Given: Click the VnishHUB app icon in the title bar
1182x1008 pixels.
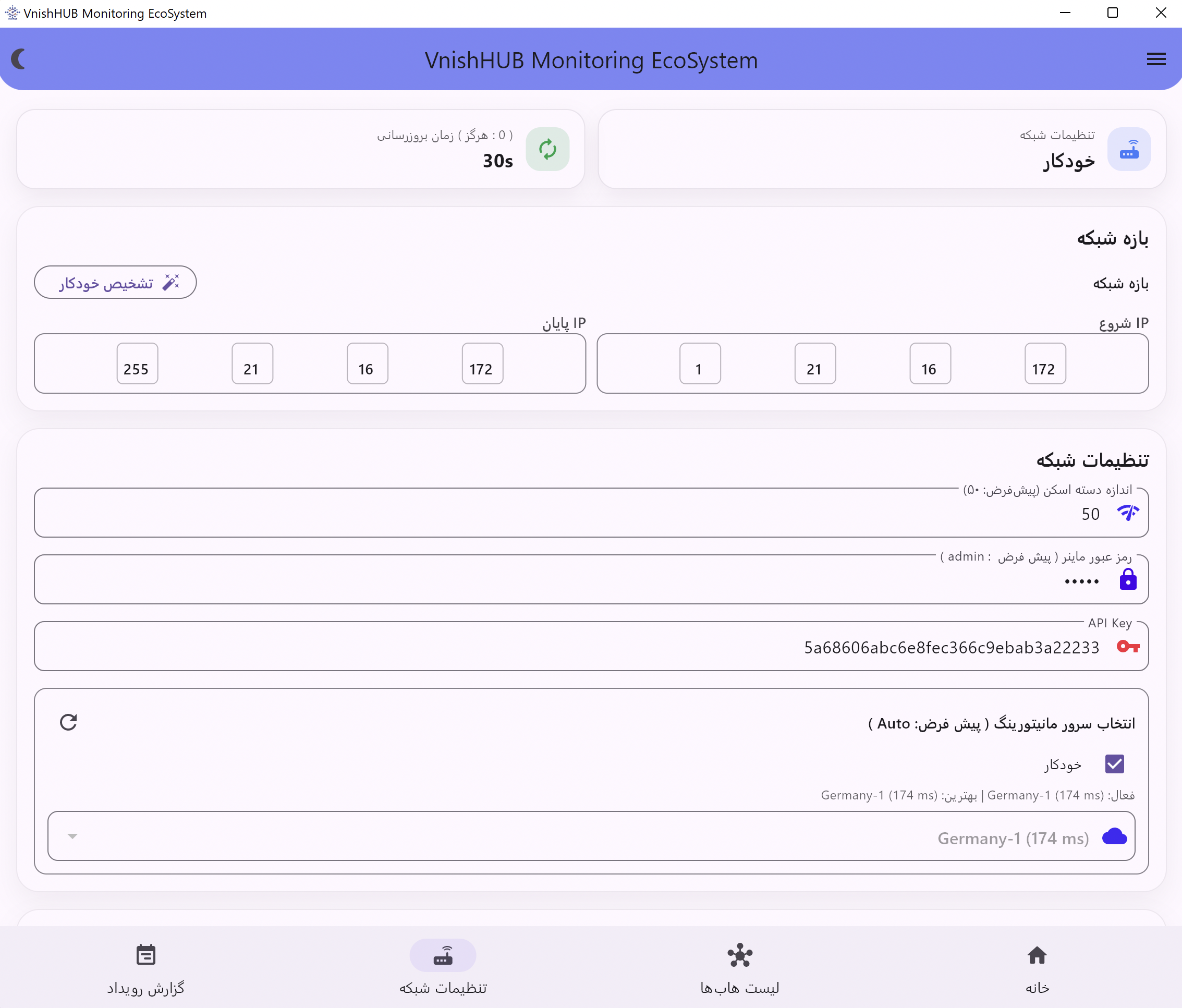Looking at the screenshot, I should [x=12, y=13].
